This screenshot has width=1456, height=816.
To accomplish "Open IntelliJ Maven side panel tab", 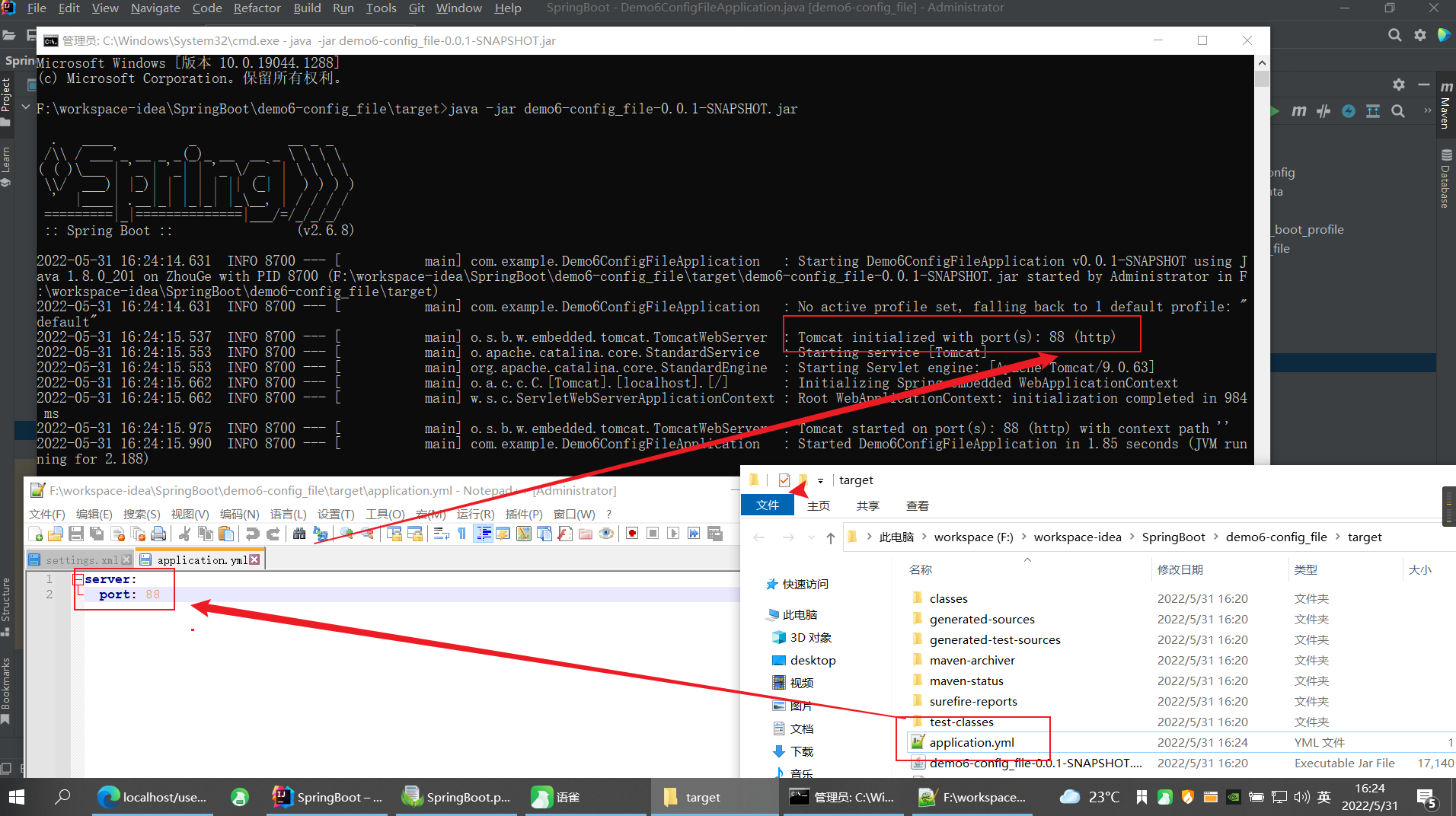I will tap(1446, 104).
